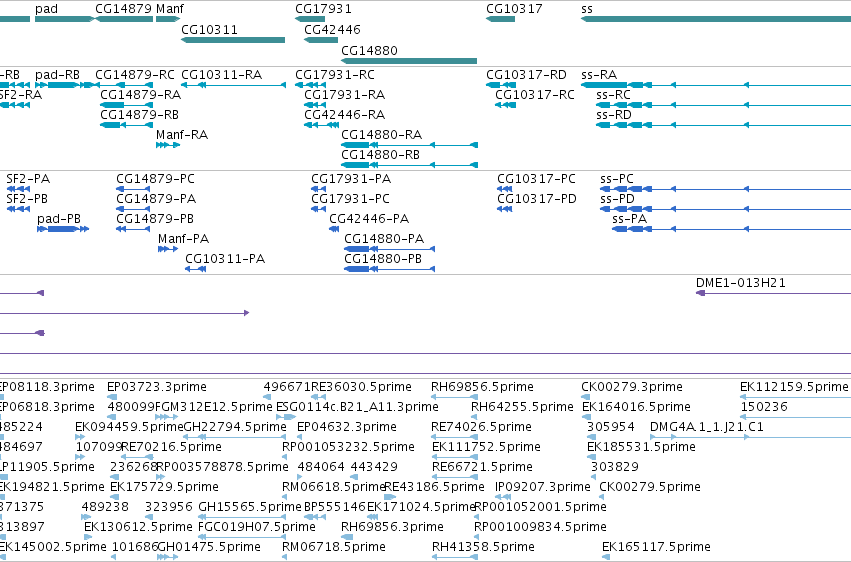Click the CG17931 gene label
The width and height of the screenshot is (851, 562).
coord(323,9)
